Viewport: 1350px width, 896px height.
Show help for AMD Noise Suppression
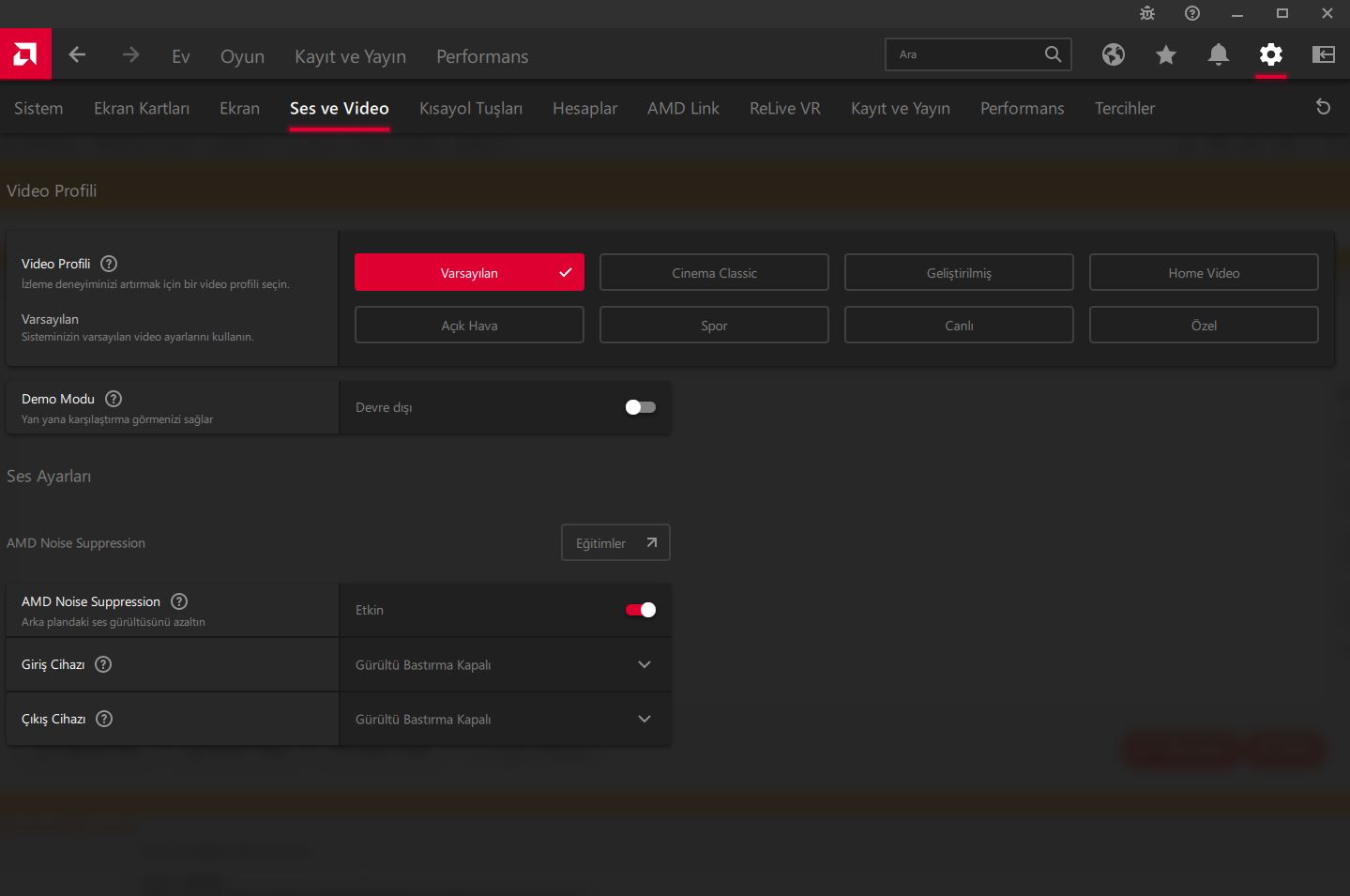[x=179, y=601]
